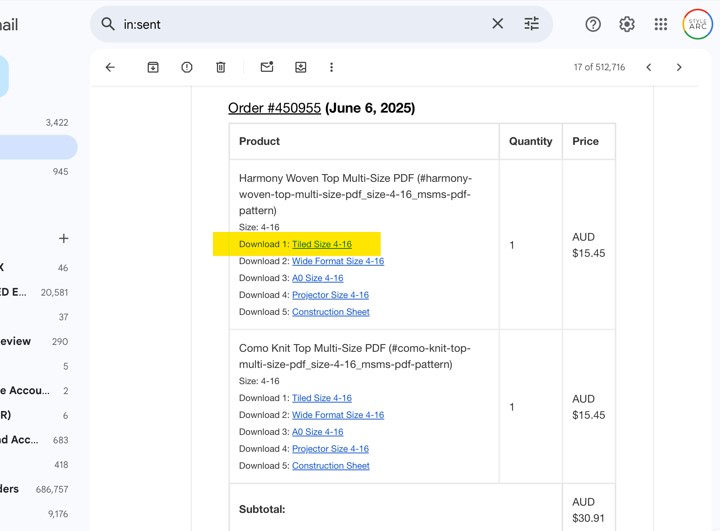Download Harmony Woven Top A0 Size 4-16

pos(318,278)
